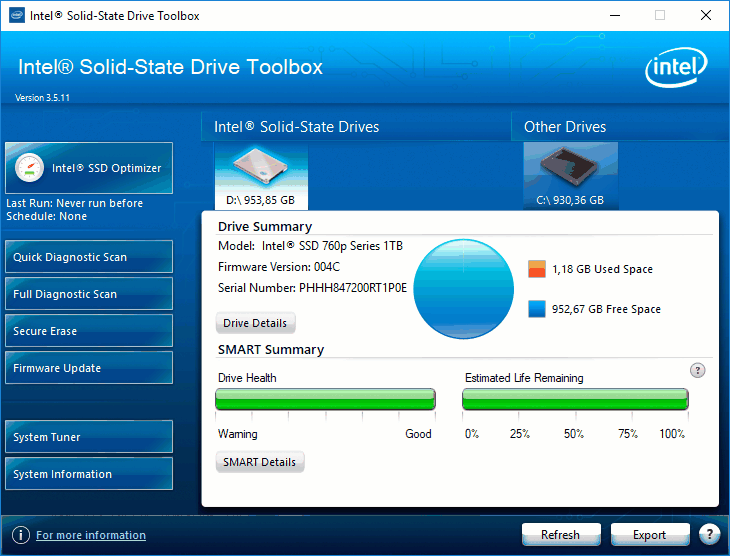This screenshot has width=730, height=556.
Task: Start the Full Diagnostic Scan
Action: tap(88, 293)
